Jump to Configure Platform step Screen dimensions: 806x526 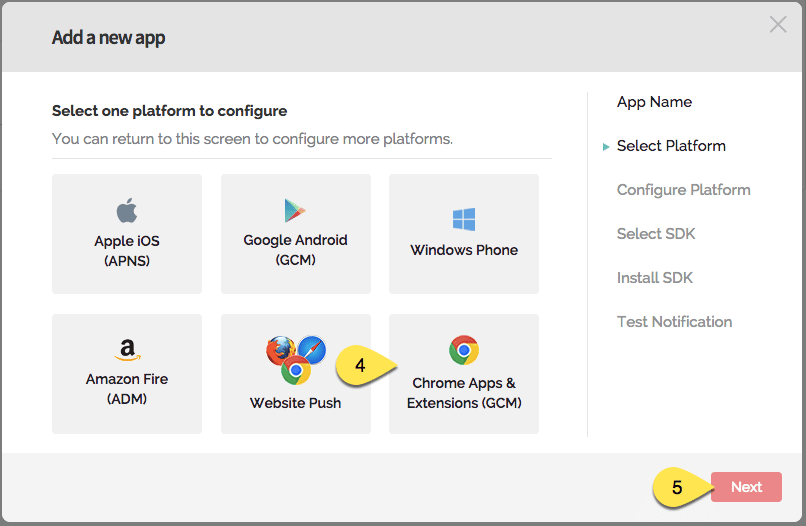(x=683, y=190)
